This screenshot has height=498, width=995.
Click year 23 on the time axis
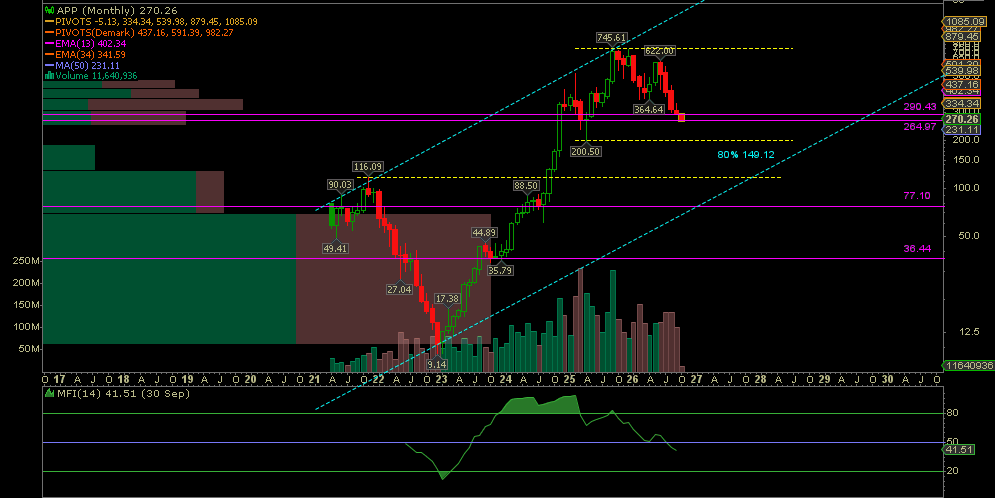pos(442,379)
